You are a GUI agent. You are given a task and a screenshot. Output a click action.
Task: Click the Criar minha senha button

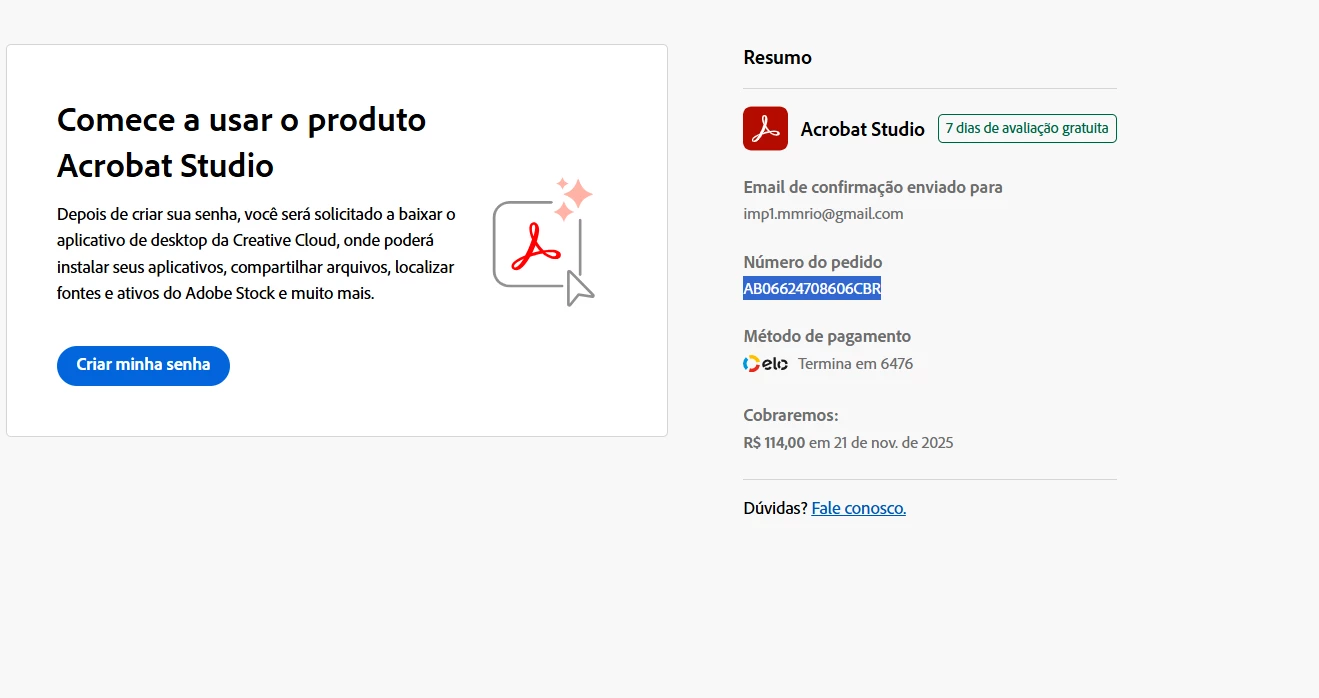coord(143,365)
